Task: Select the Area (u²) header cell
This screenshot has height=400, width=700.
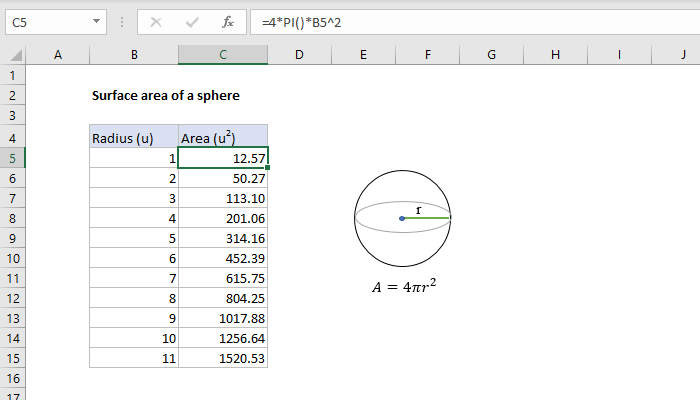Action: coord(223,137)
